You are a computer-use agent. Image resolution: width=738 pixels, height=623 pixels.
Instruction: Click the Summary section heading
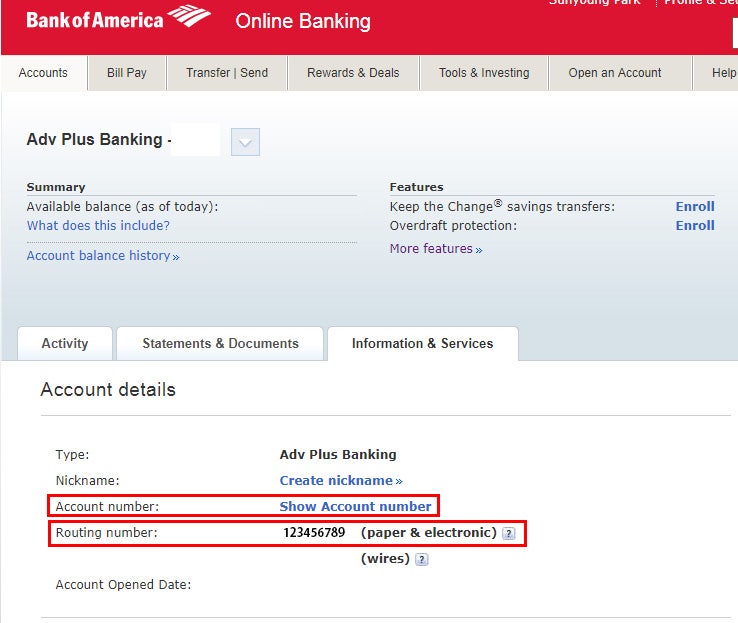coord(56,187)
